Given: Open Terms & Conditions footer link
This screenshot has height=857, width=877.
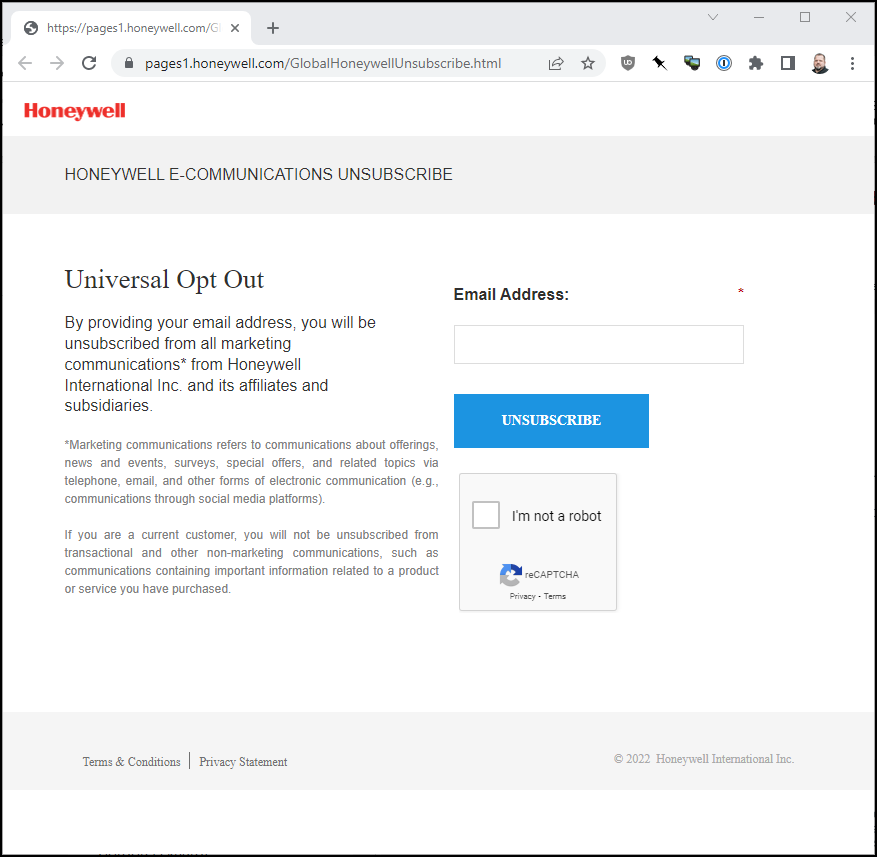Looking at the screenshot, I should point(131,762).
